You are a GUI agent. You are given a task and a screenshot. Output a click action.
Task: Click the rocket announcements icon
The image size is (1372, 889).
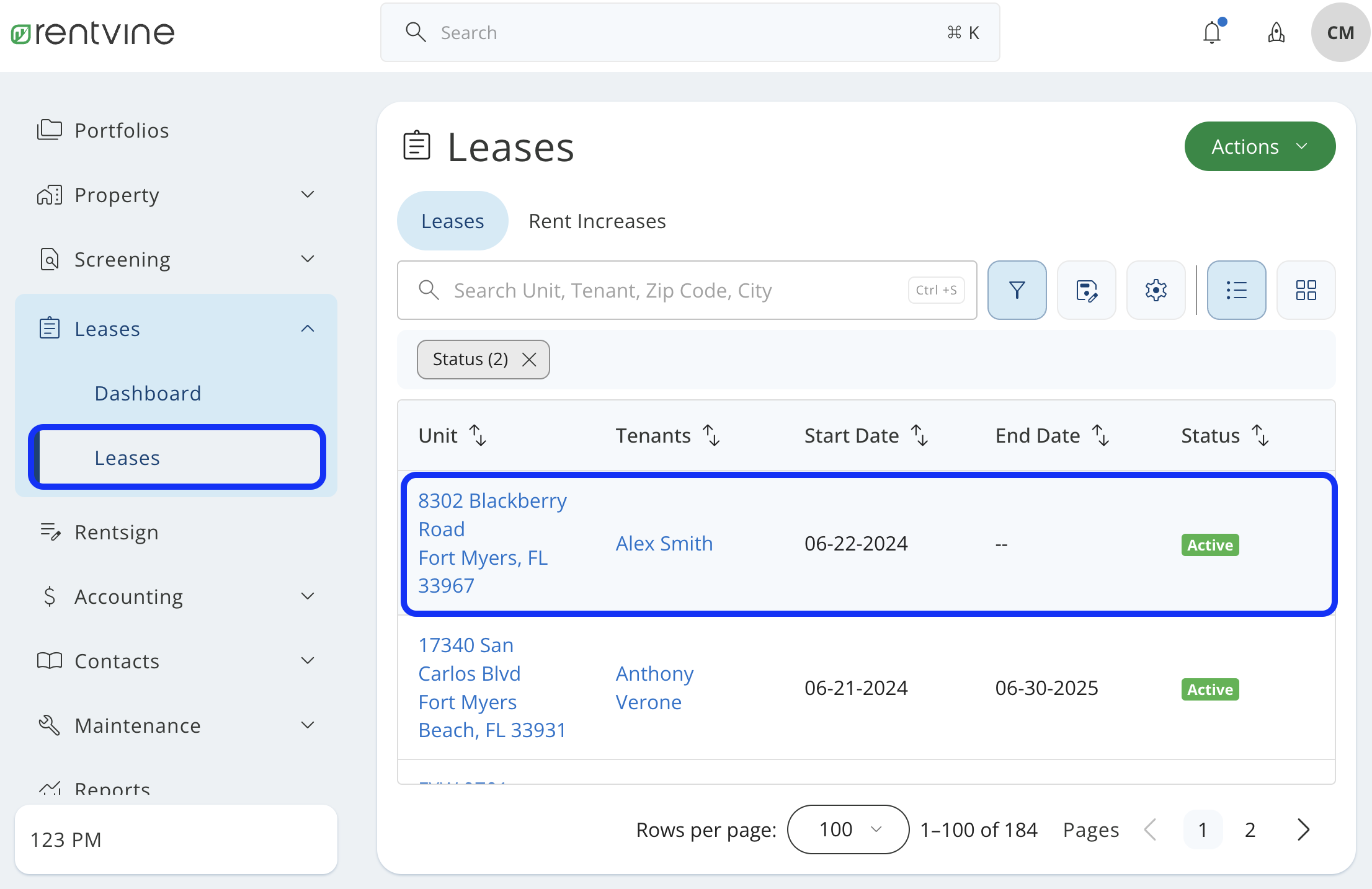tap(1276, 32)
